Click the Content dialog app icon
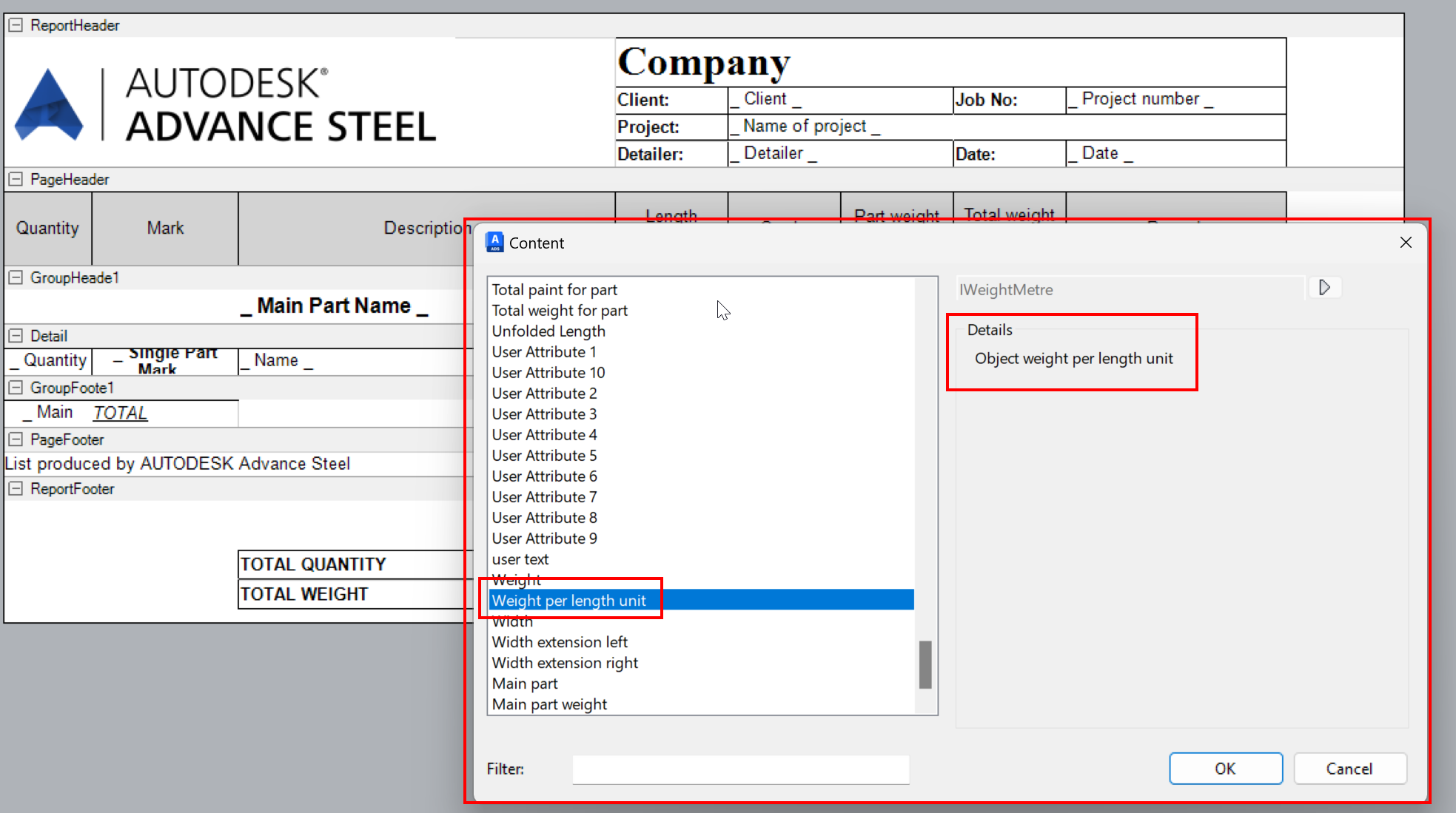This screenshot has width=1456, height=813. coord(494,243)
